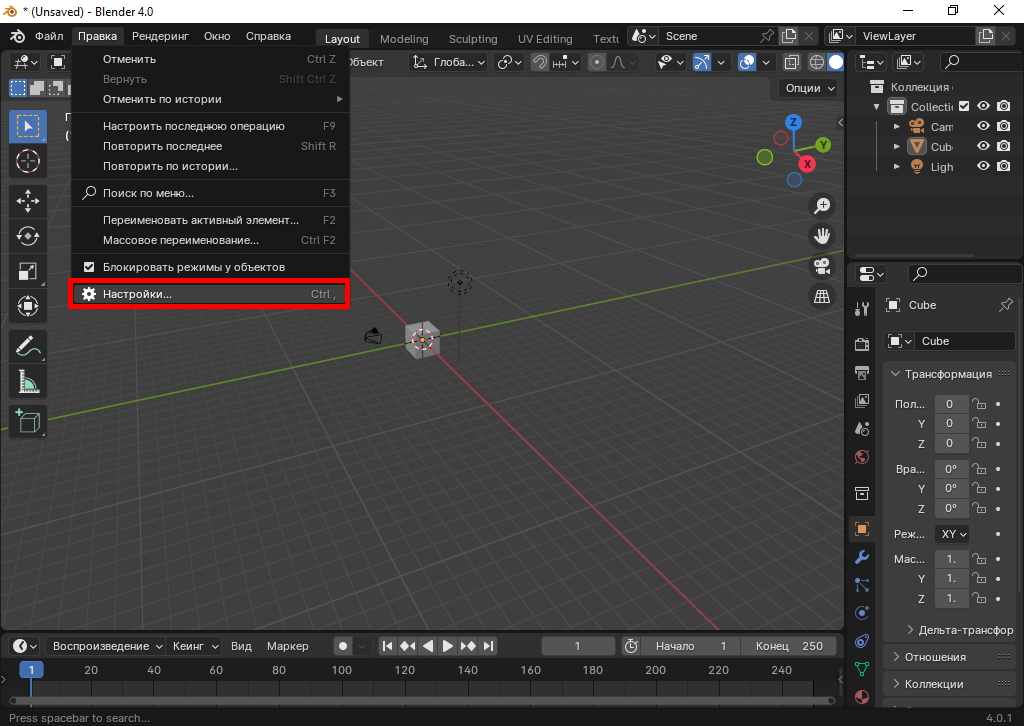Open the 'Воспроизведение' dropdown
This screenshot has width=1024, height=726.
[x=107, y=646]
